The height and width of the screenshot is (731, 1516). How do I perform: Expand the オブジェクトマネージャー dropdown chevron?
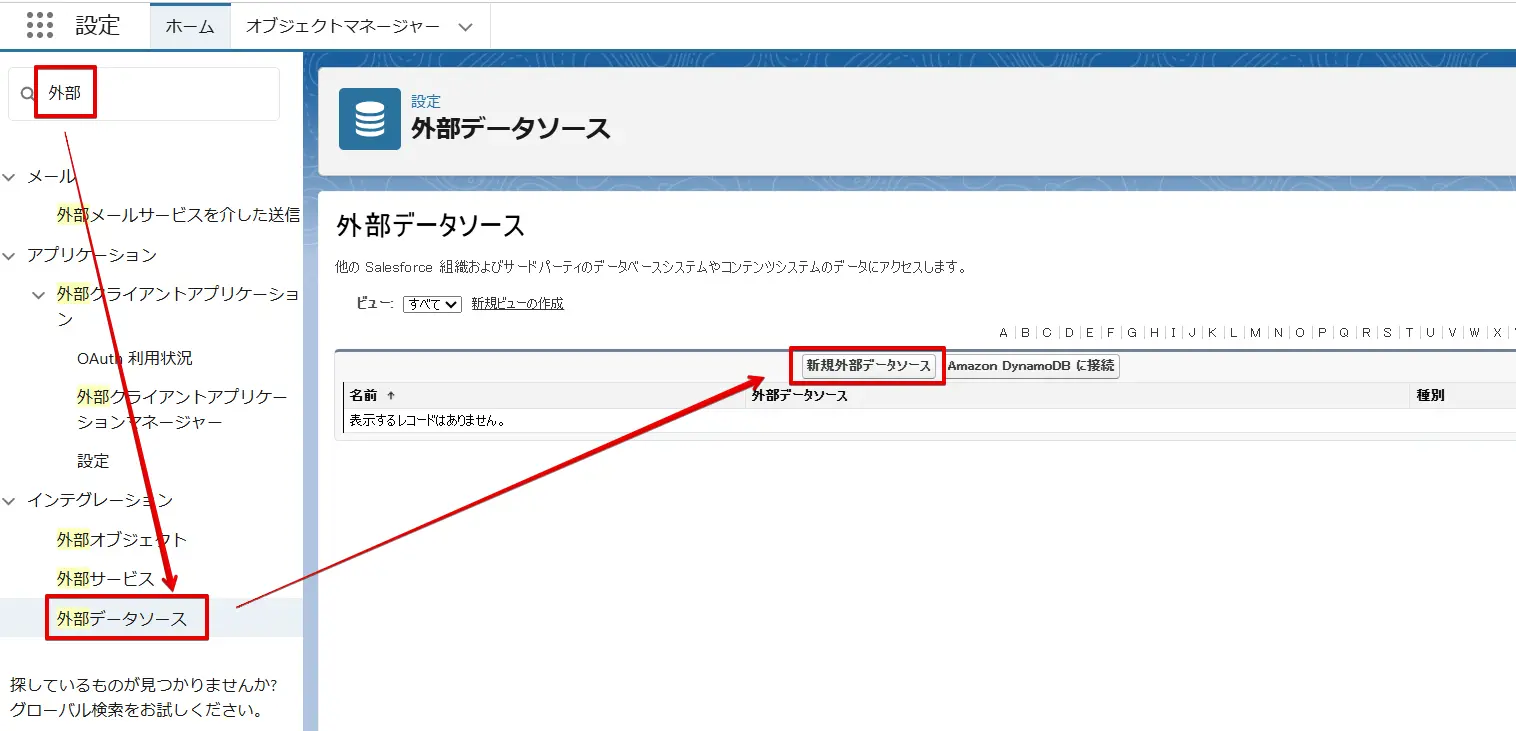[x=464, y=25]
